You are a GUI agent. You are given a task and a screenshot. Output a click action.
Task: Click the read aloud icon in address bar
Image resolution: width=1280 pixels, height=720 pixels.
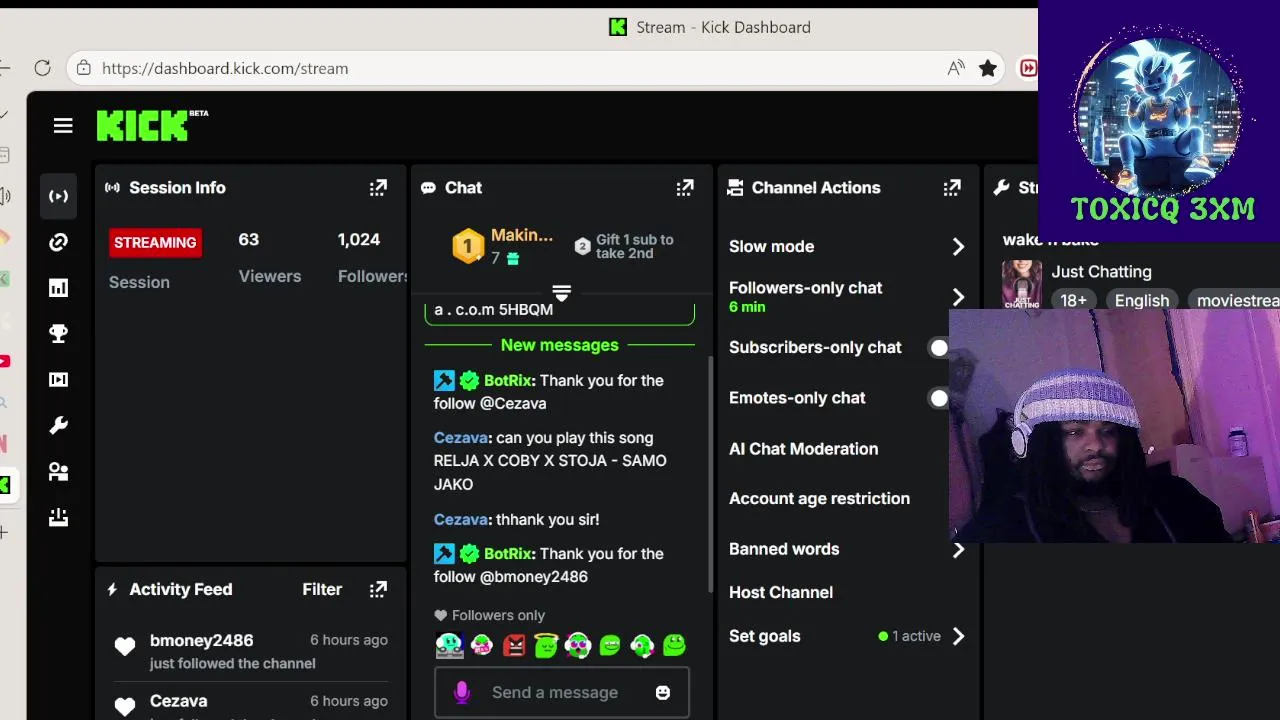[956, 68]
